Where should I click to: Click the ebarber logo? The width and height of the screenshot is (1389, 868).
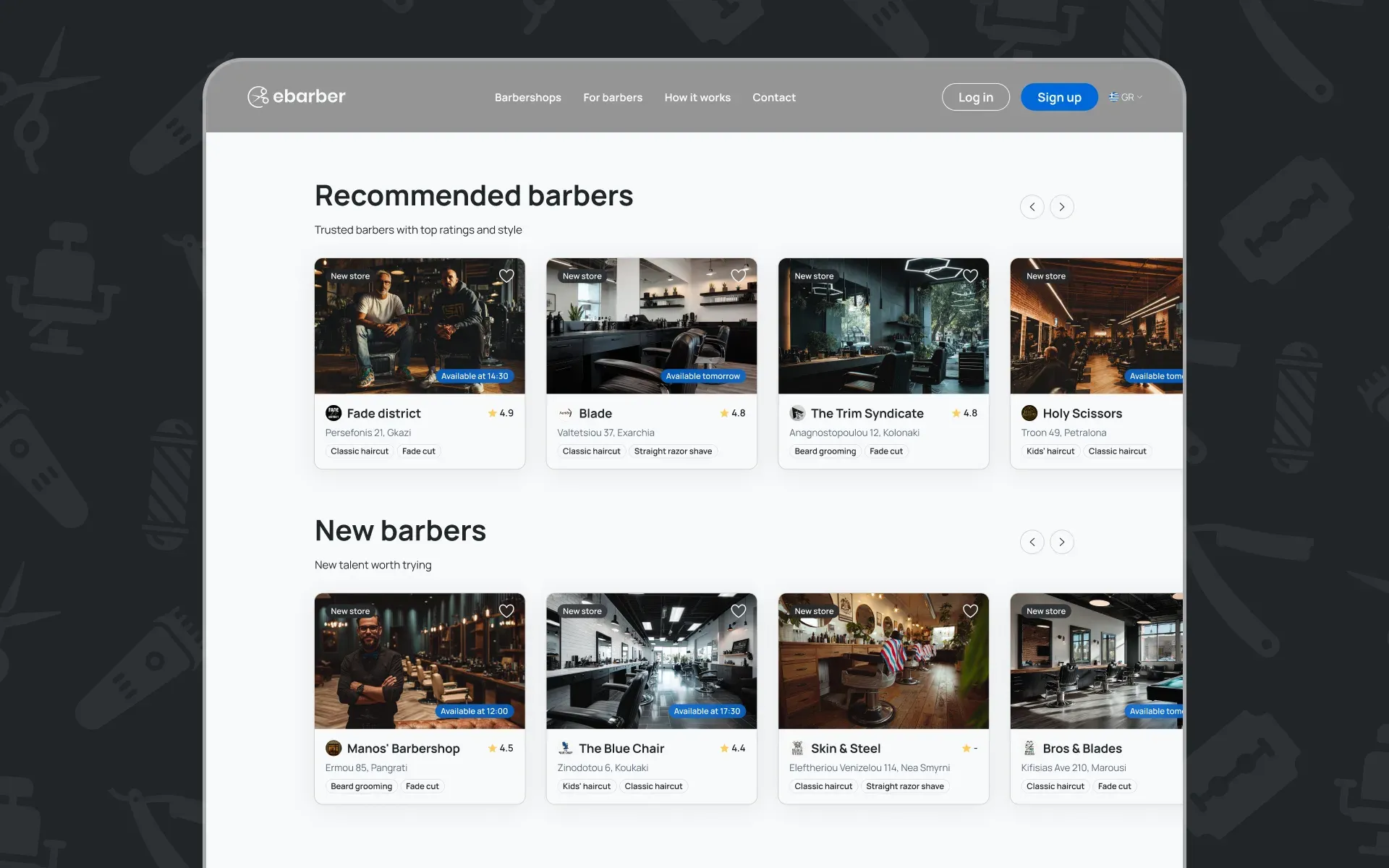click(297, 96)
